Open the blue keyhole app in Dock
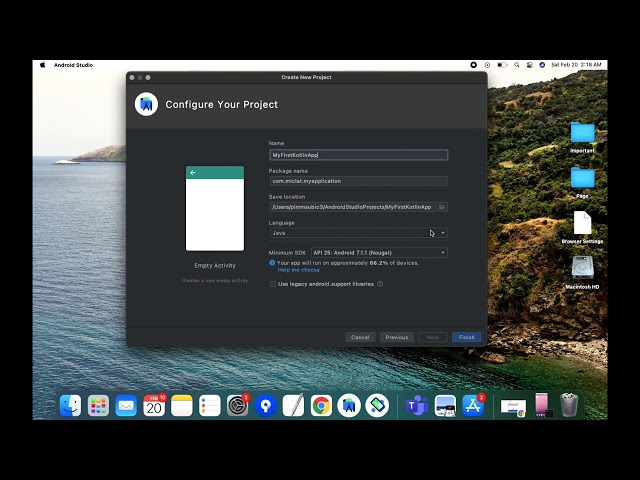 click(265, 405)
